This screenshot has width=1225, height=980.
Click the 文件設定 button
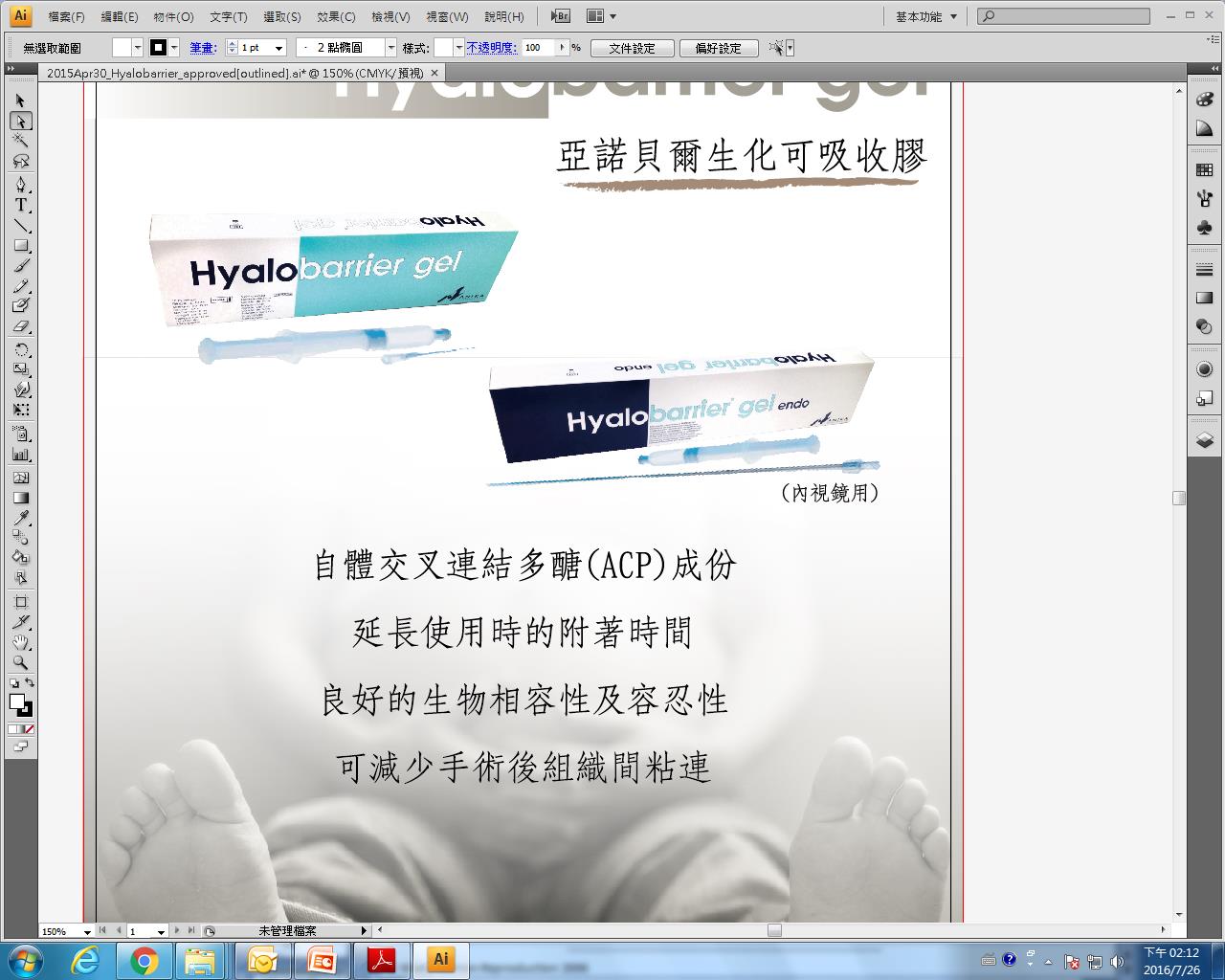[x=632, y=48]
